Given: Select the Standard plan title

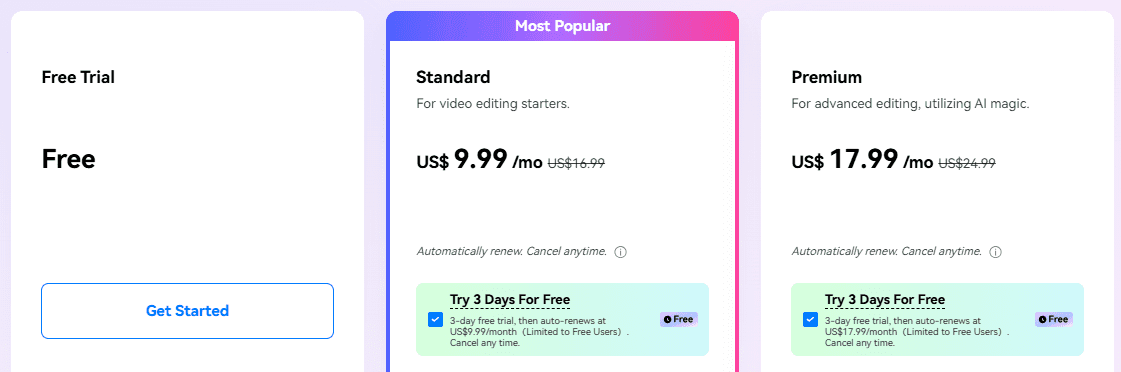Looking at the screenshot, I should (453, 77).
